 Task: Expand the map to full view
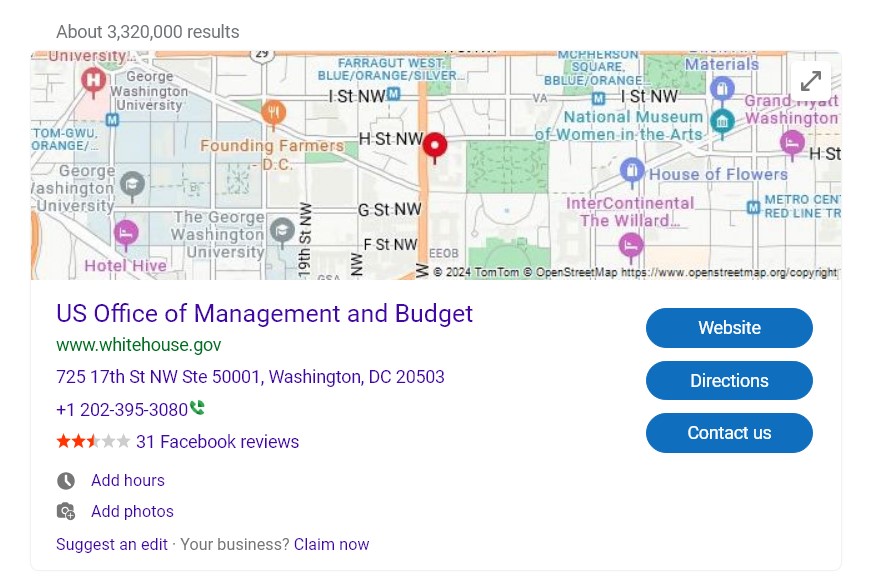[x=811, y=81]
